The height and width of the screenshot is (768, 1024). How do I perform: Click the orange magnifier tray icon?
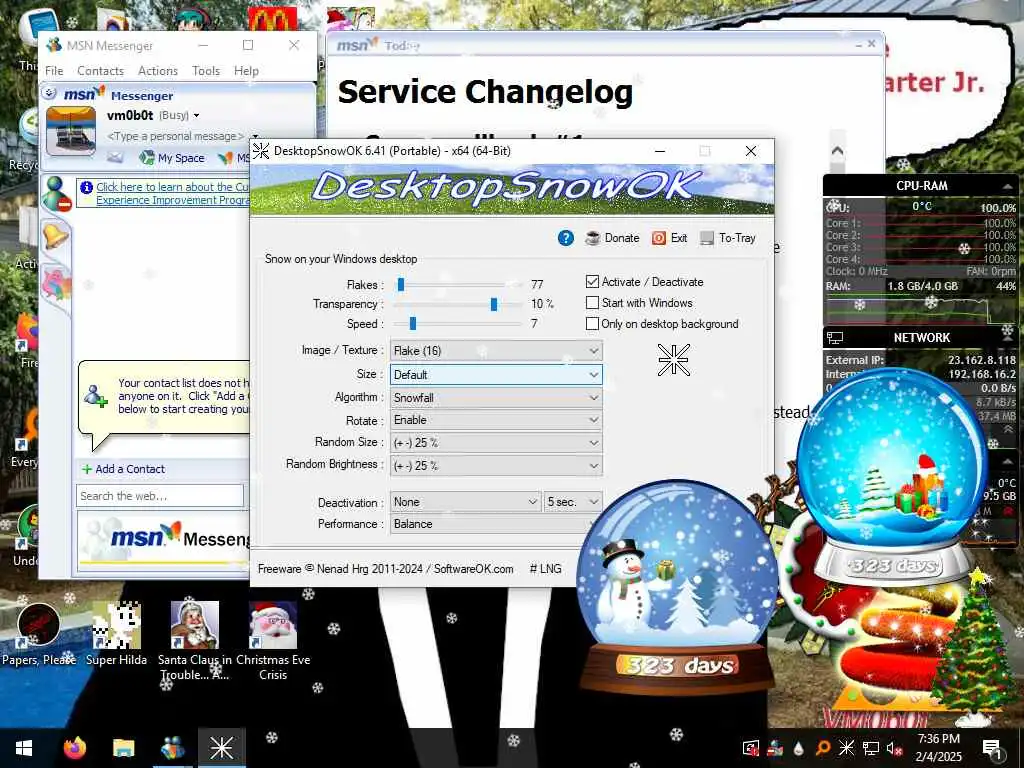coord(823,748)
